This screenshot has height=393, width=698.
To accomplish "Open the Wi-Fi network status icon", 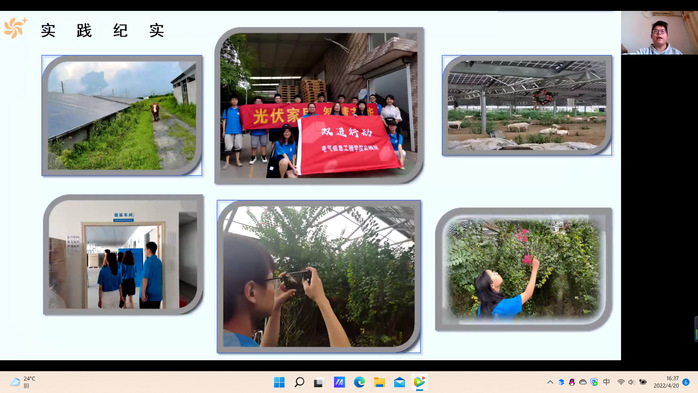I will 621,382.
